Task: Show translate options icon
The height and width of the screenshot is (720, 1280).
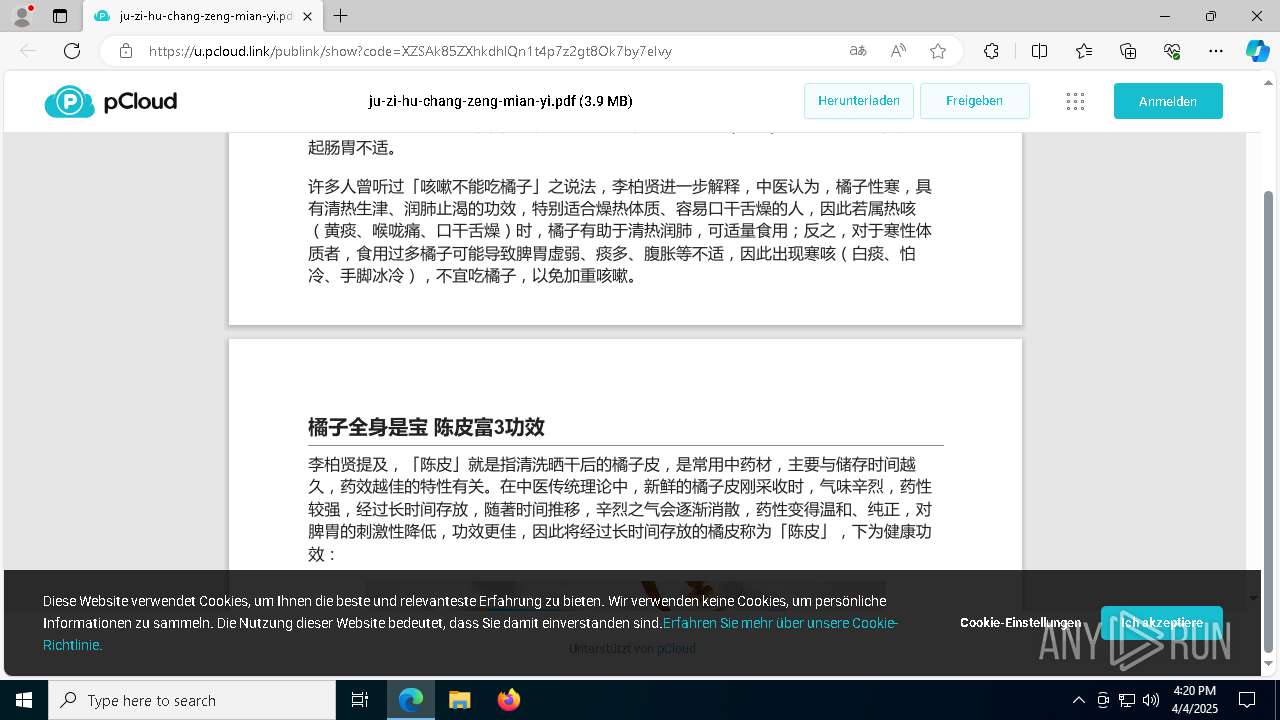Action: coord(858,51)
